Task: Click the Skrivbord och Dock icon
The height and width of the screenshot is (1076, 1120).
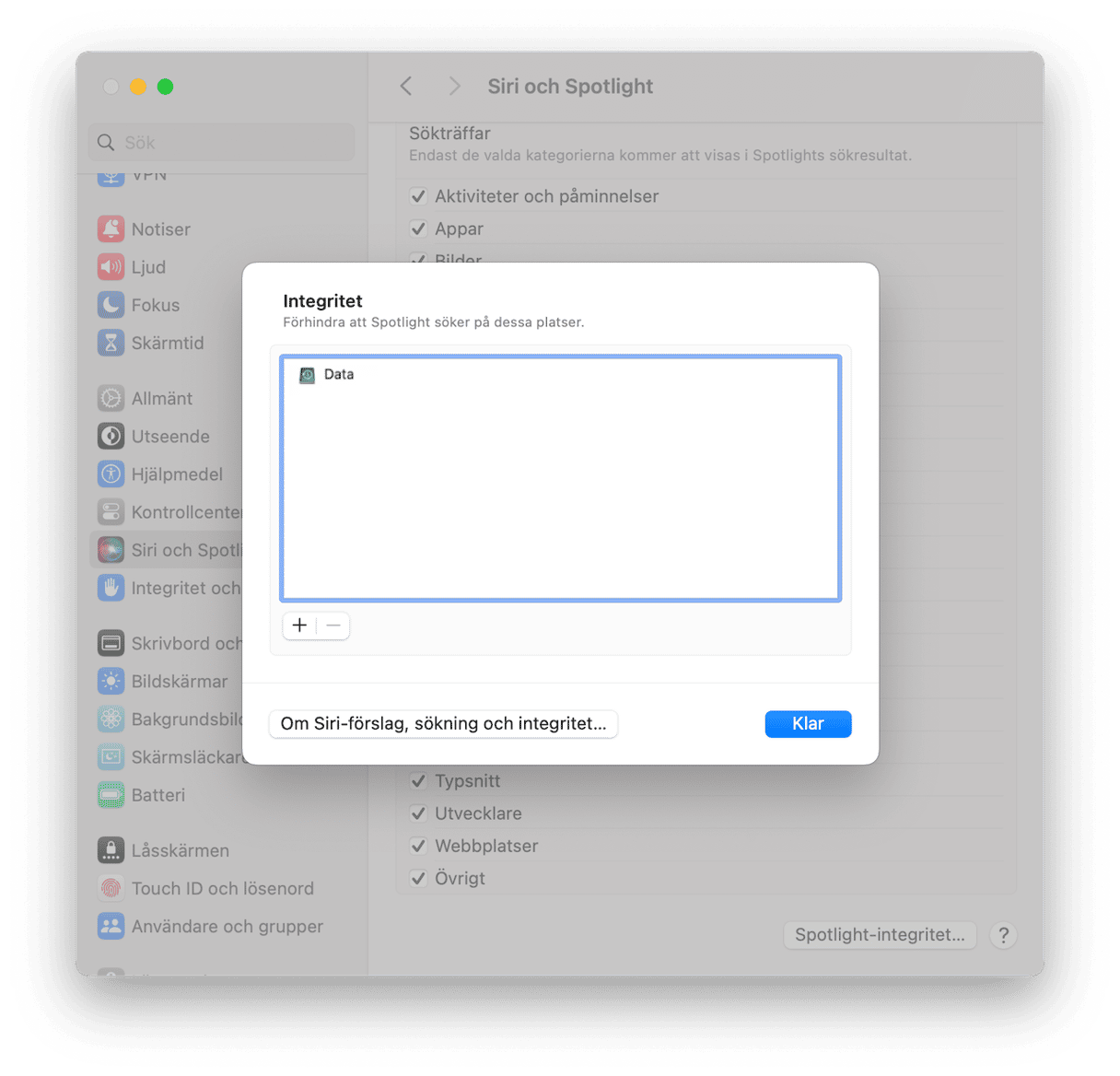Action: coord(111,643)
